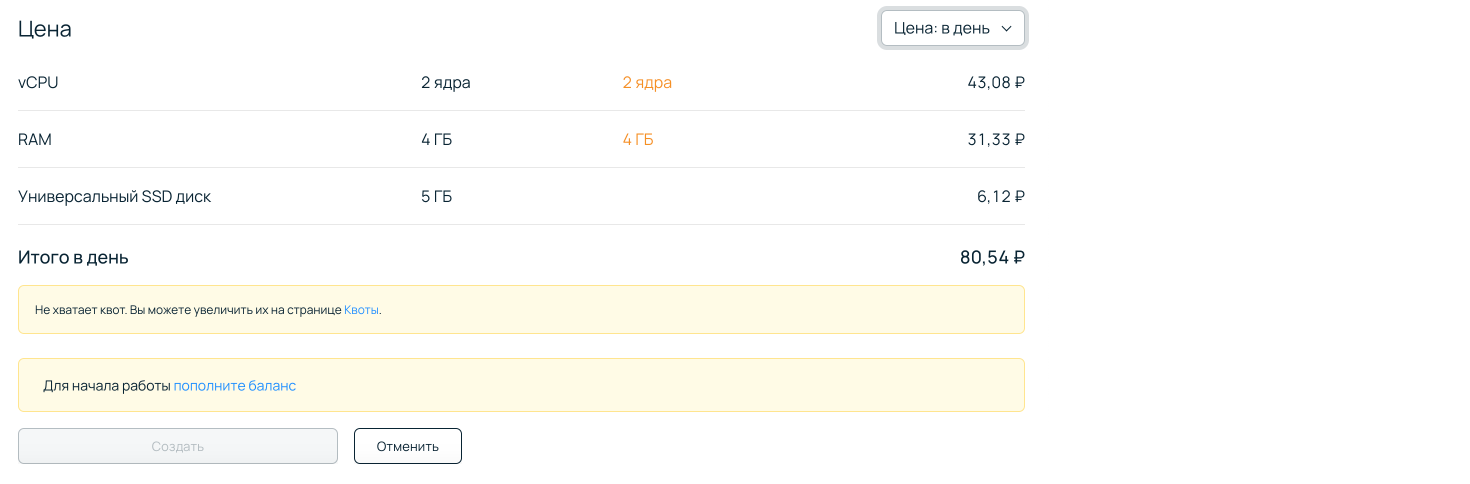
Task: Click the disabled Создать button
Action: click(x=178, y=446)
